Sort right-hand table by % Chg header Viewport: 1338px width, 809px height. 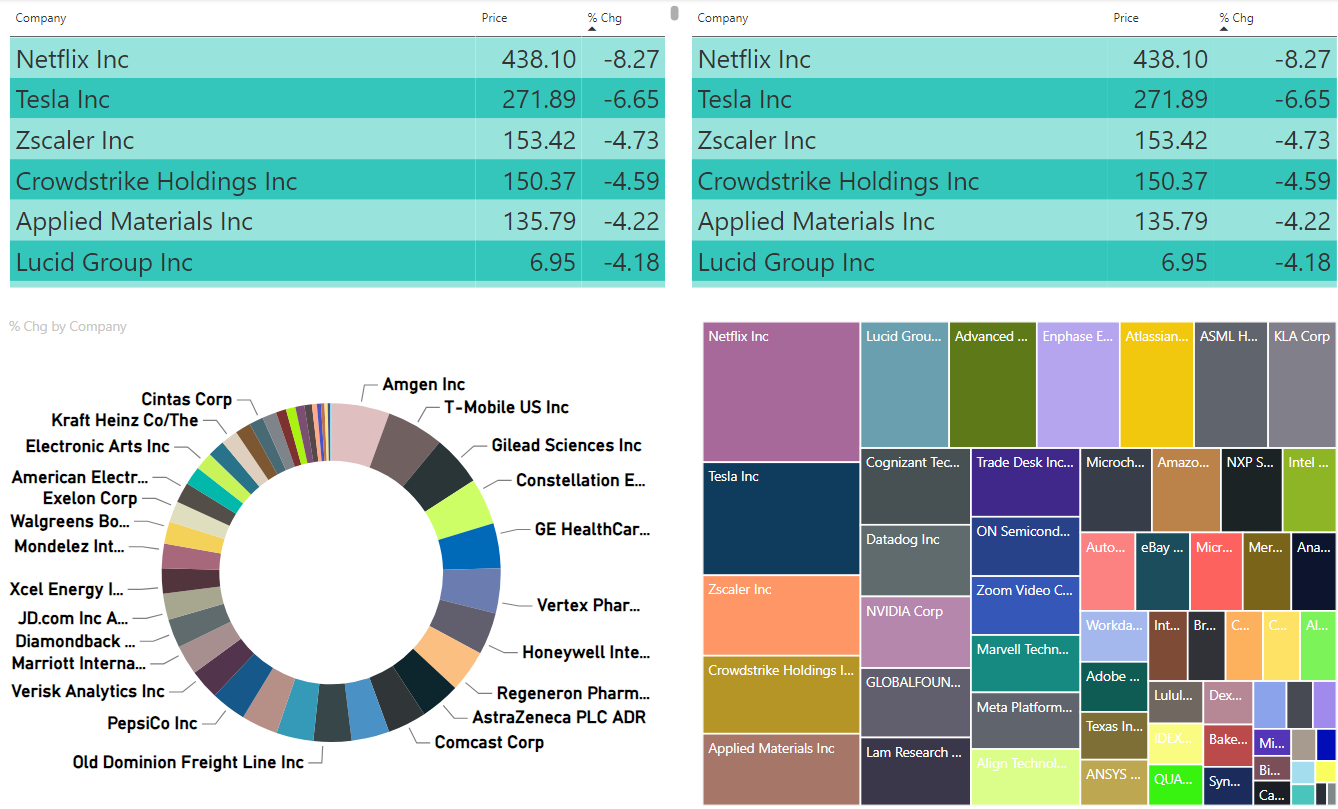click(x=1236, y=18)
